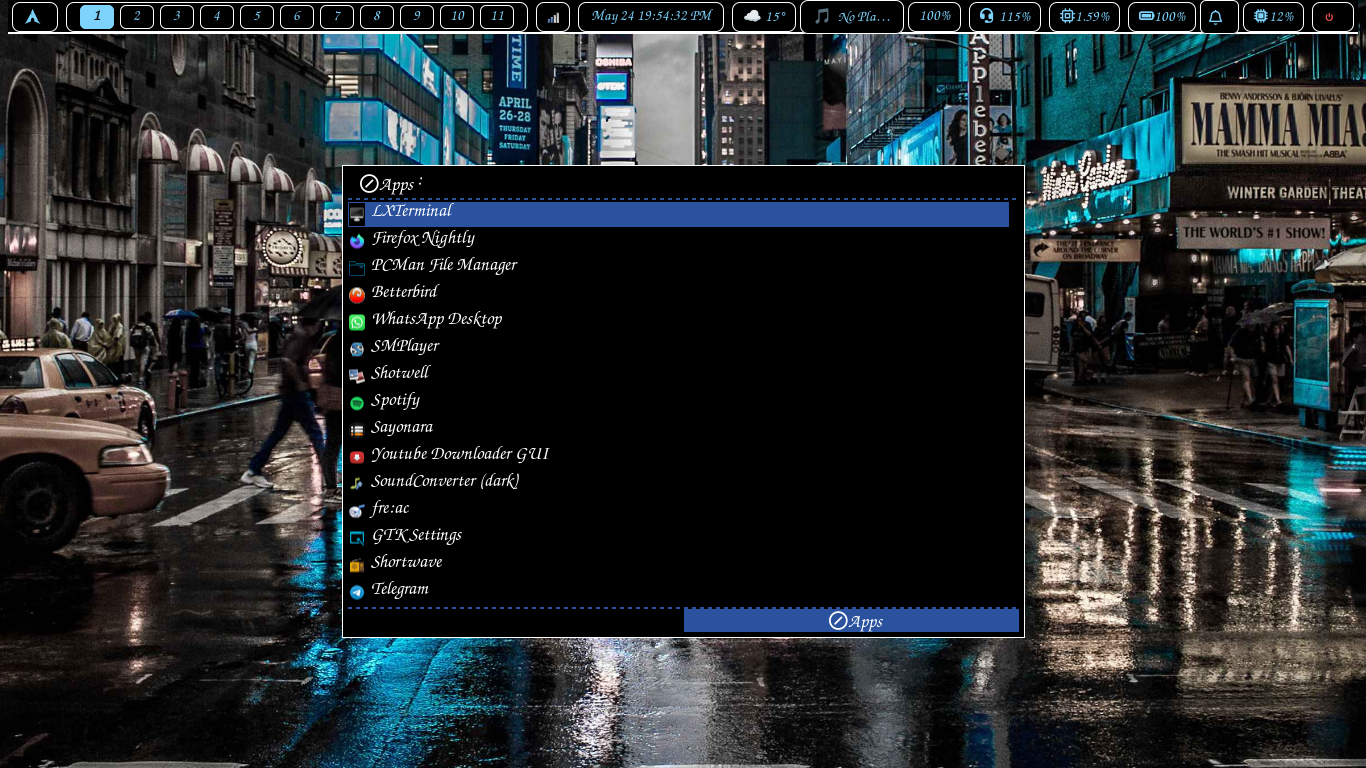Click the Betterbird icon
Image resolution: width=1366 pixels, height=768 pixels.
pyautogui.click(x=357, y=295)
